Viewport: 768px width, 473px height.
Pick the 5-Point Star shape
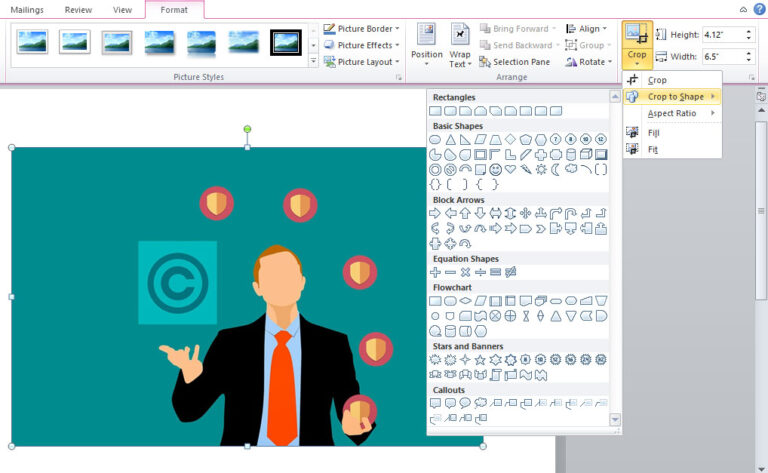pyautogui.click(x=480, y=360)
